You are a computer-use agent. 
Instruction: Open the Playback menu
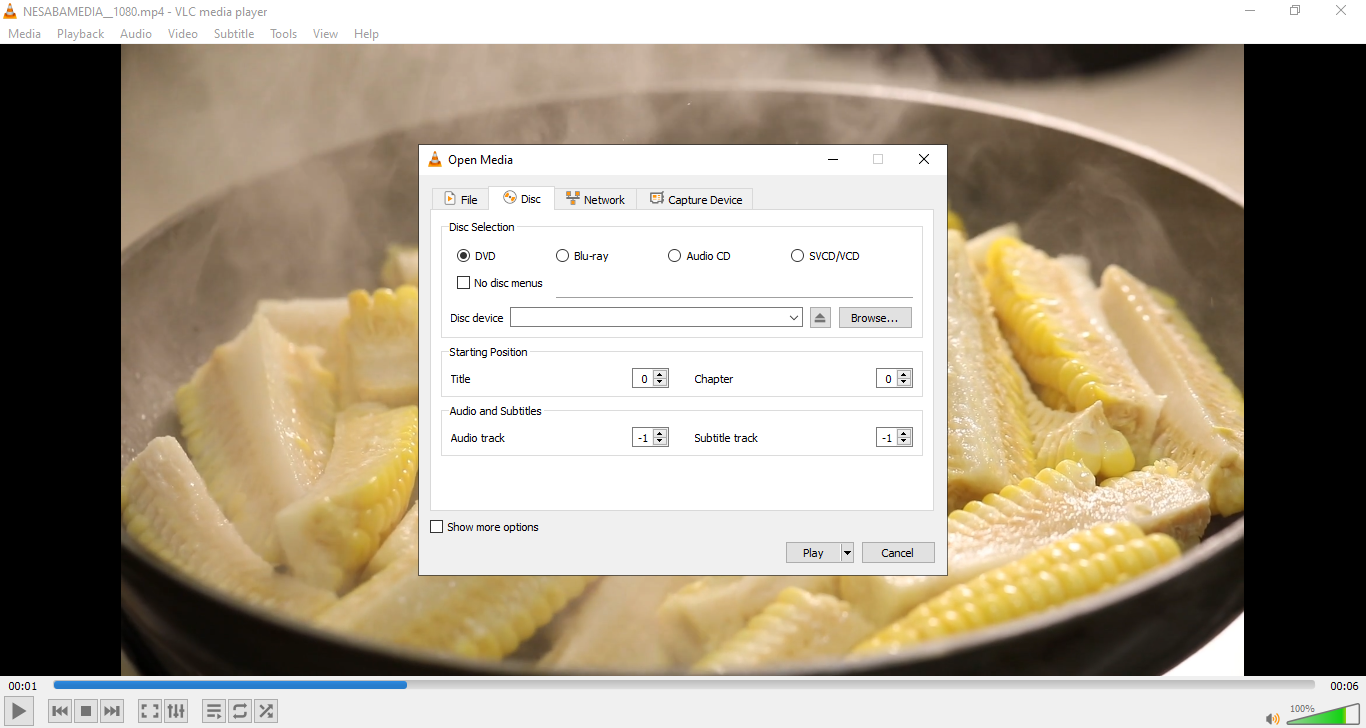tap(80, 33)
